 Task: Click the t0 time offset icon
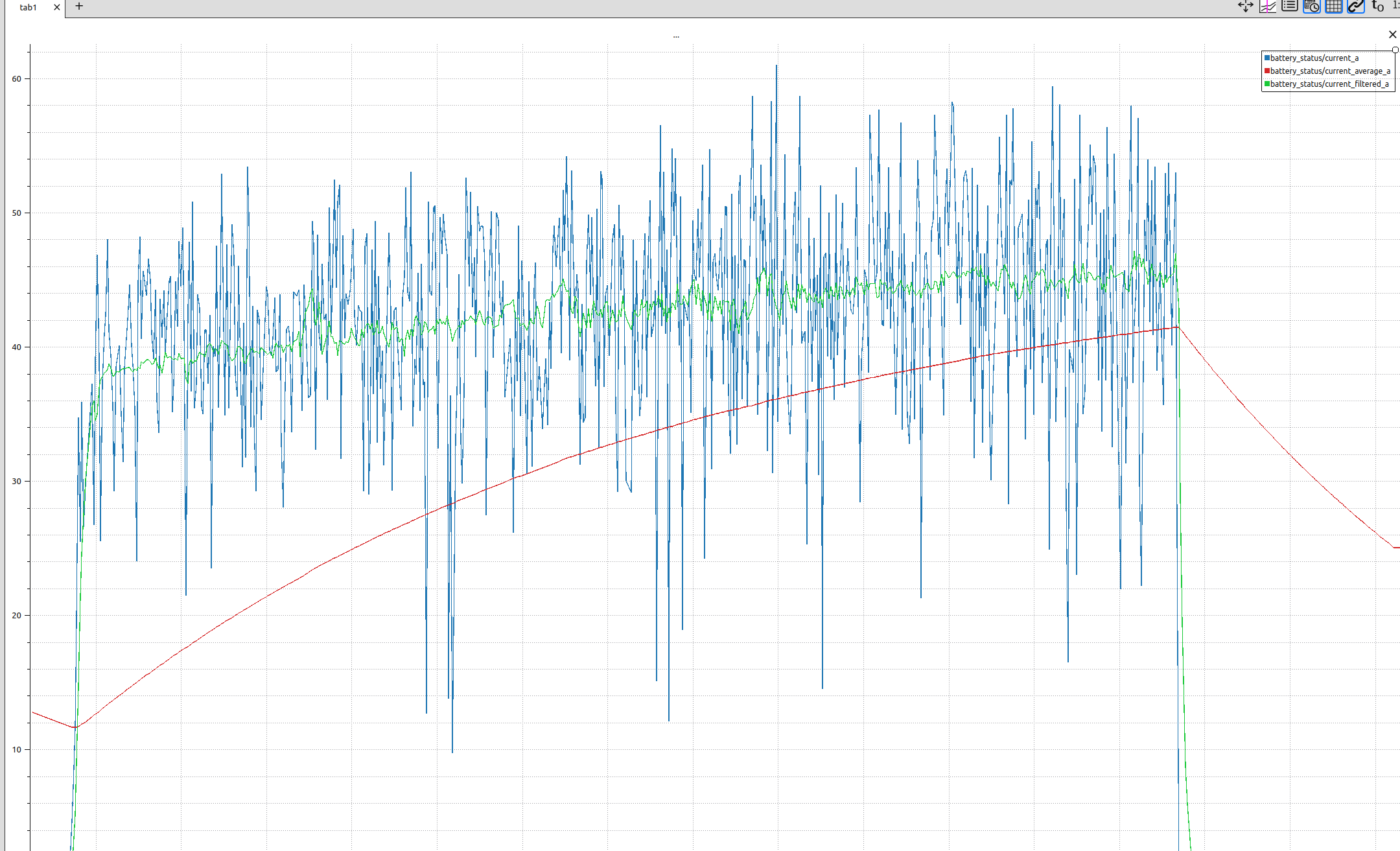[1378, 6]
